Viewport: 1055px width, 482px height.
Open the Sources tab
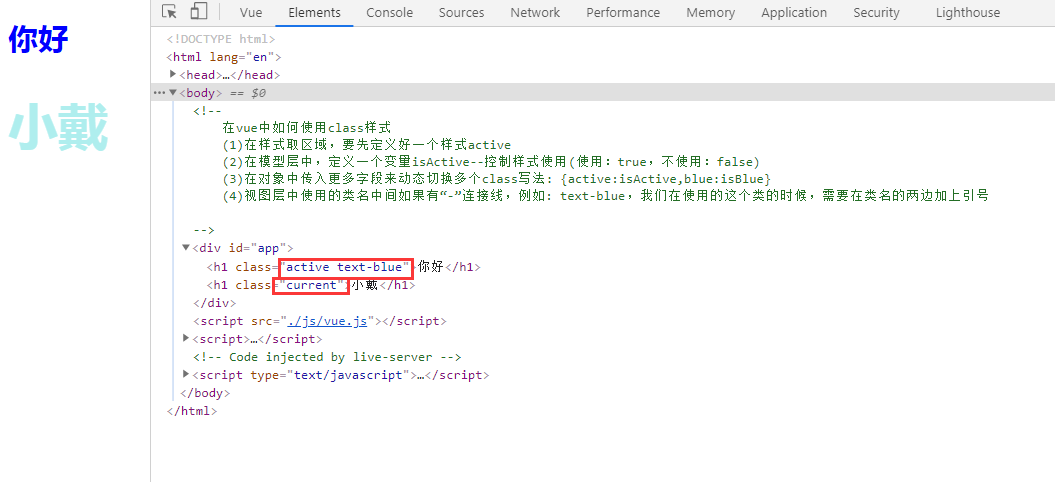pyautogui.click(x=461, y=13)
